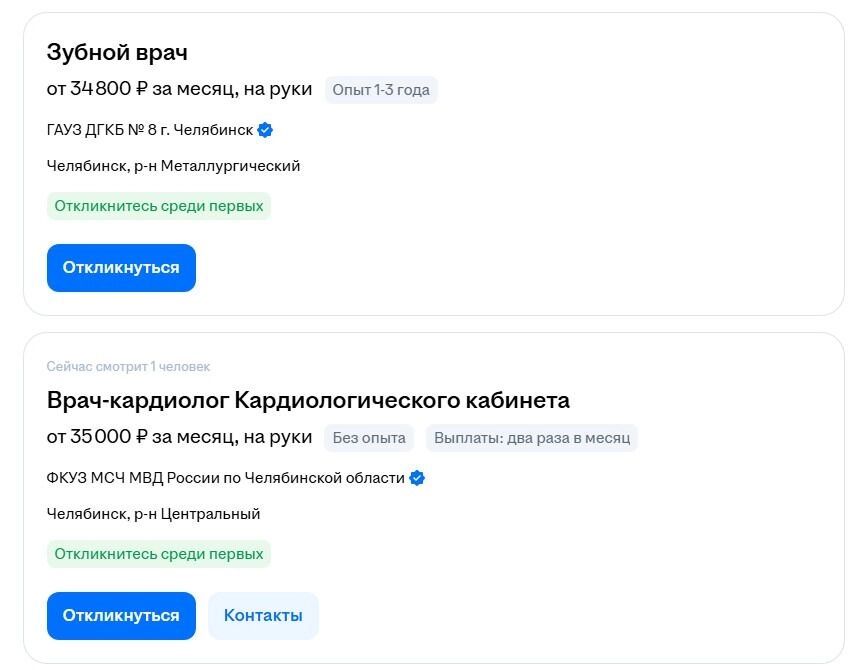Click Выплаты: два раза в месяц tag
This screenshot has height=670, width=852.
531,438
